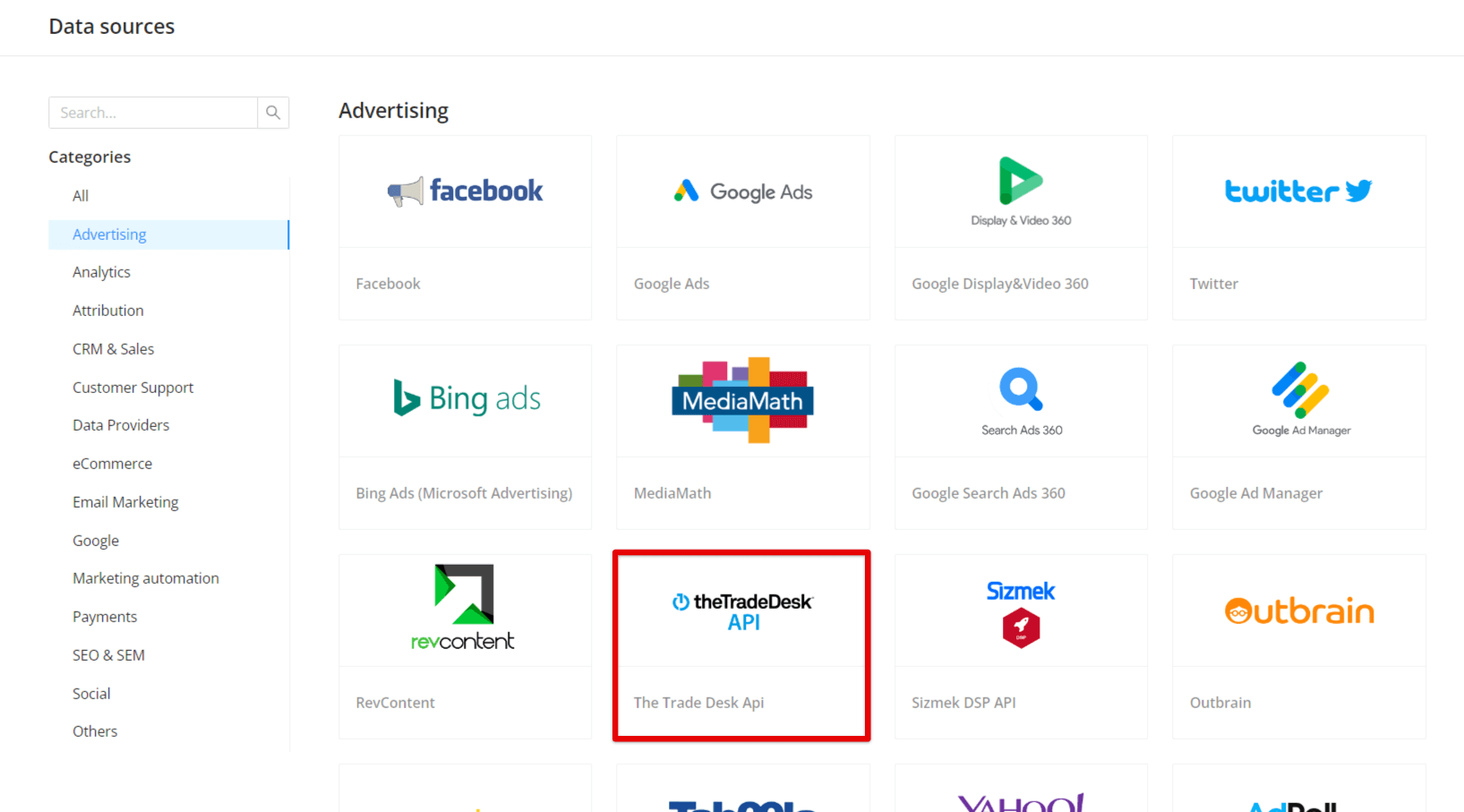The width and height of the screenshot is (1464, 812).
Task: Click the Google Search Ads 360 label
Action: 989,493
